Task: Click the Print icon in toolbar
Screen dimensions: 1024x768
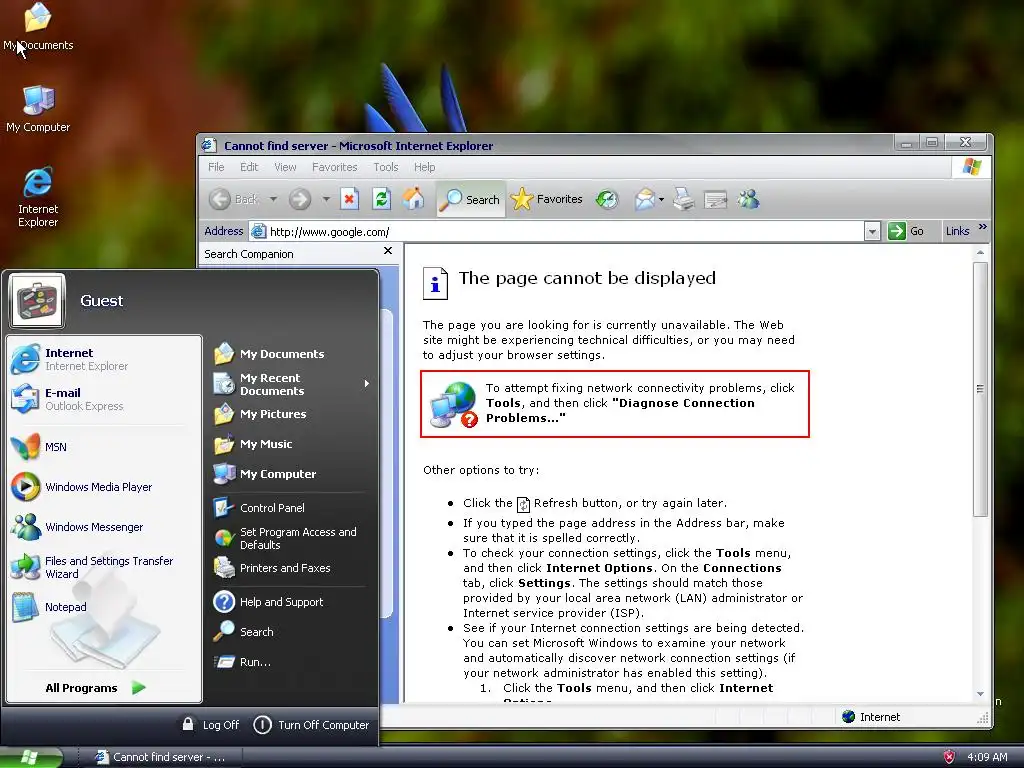Action: tap(684, 199)
